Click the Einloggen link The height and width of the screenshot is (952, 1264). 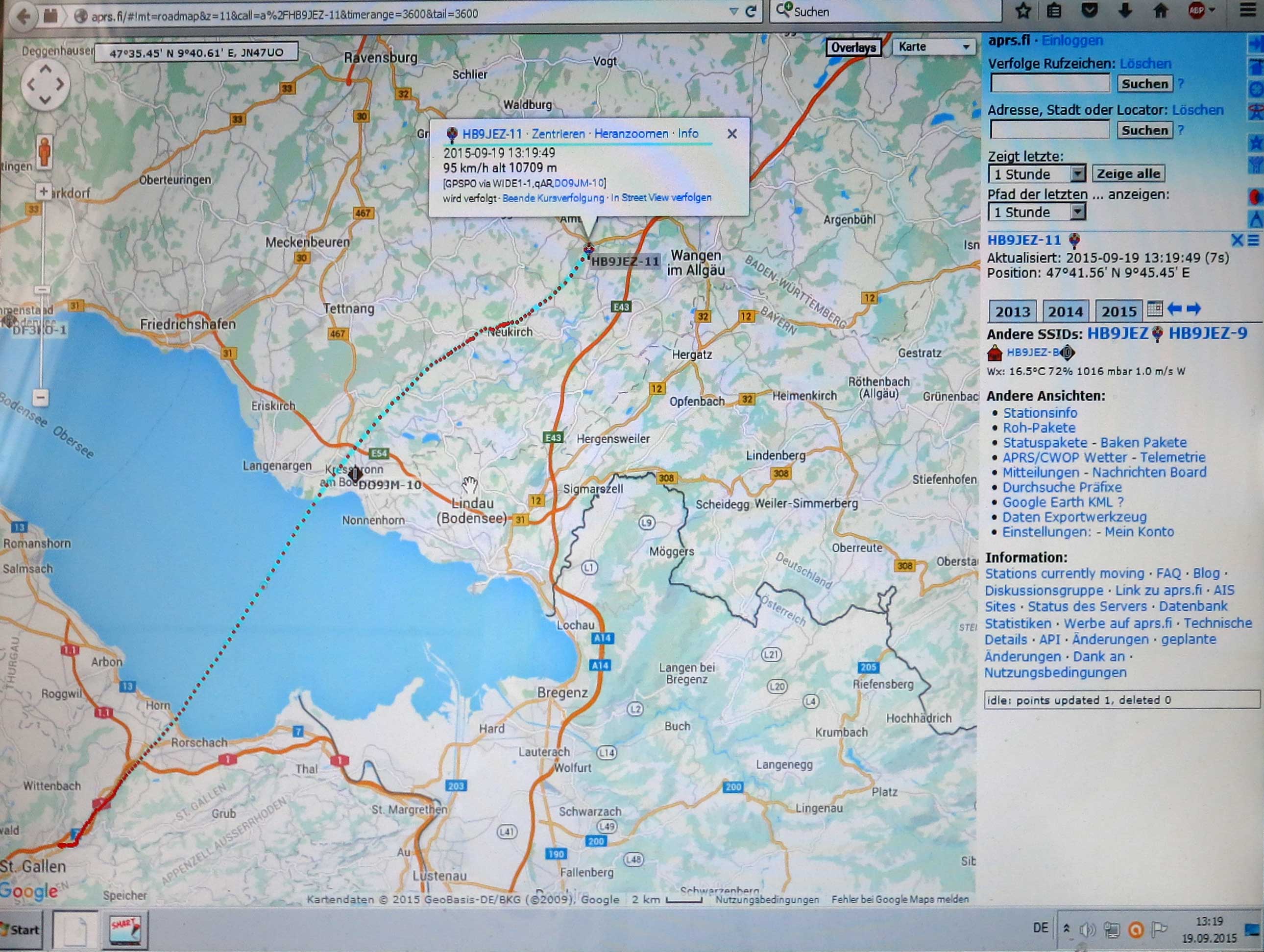click(x=1072, y=41)
